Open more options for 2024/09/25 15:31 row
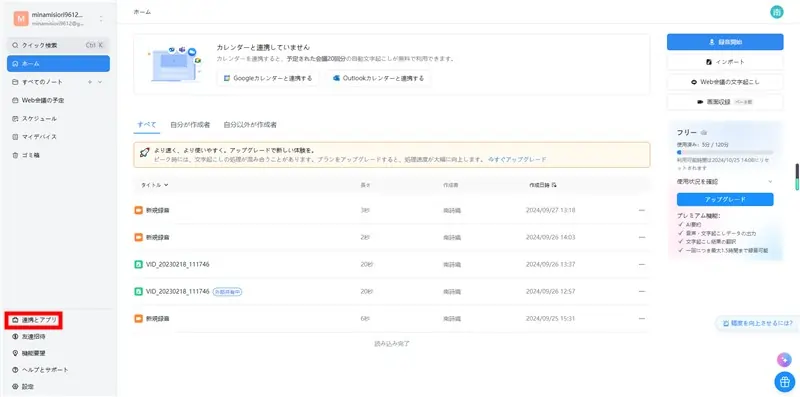The height and width of the screenshot is (397, 800). point(641,318)
